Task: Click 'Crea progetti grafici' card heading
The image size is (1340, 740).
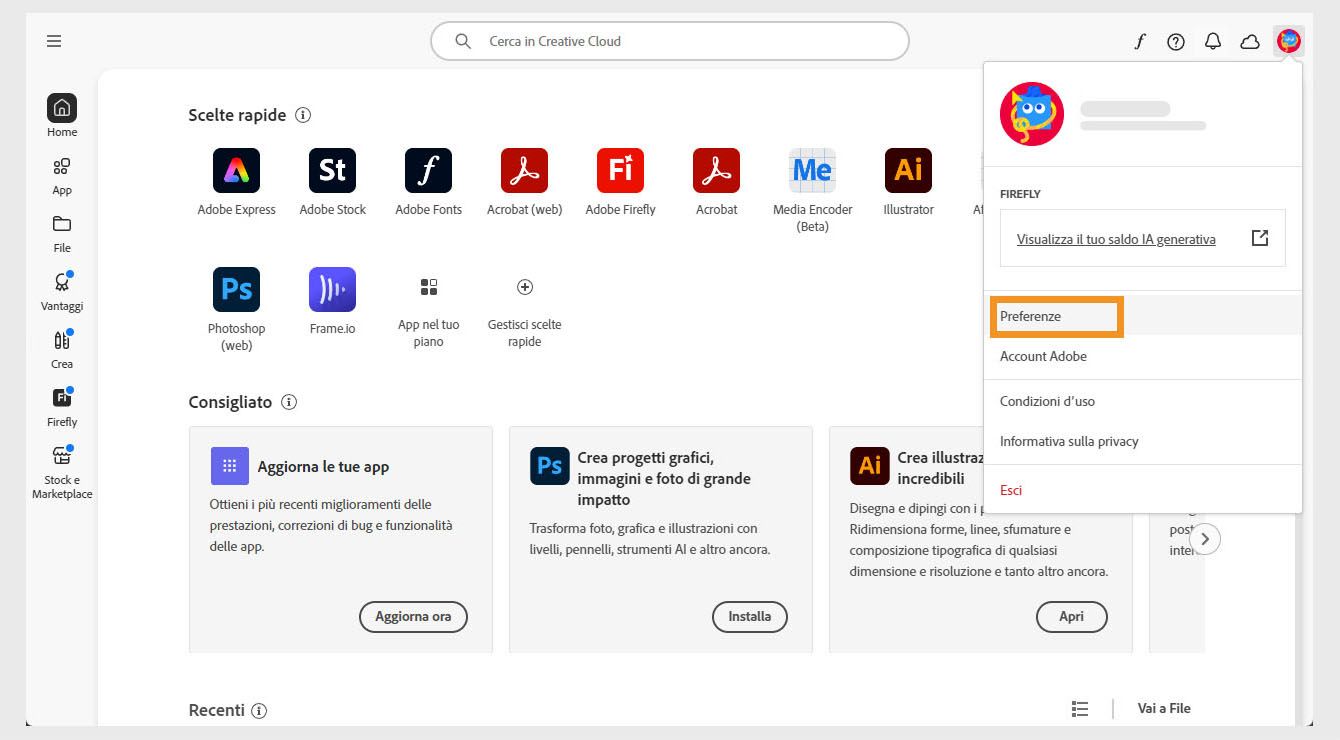Action: 664,478
